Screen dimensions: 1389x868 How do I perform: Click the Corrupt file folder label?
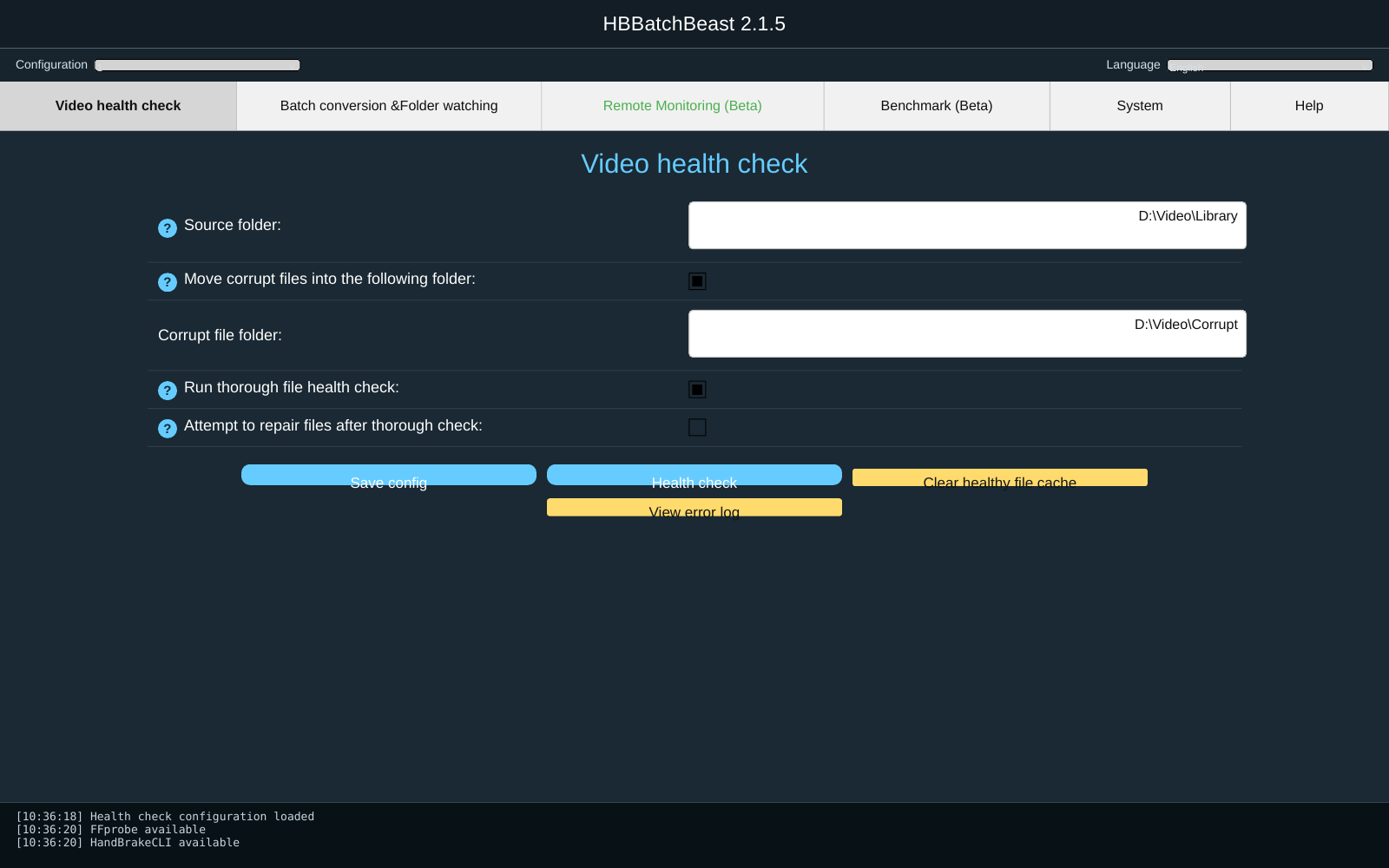click(x=220, y=335)
